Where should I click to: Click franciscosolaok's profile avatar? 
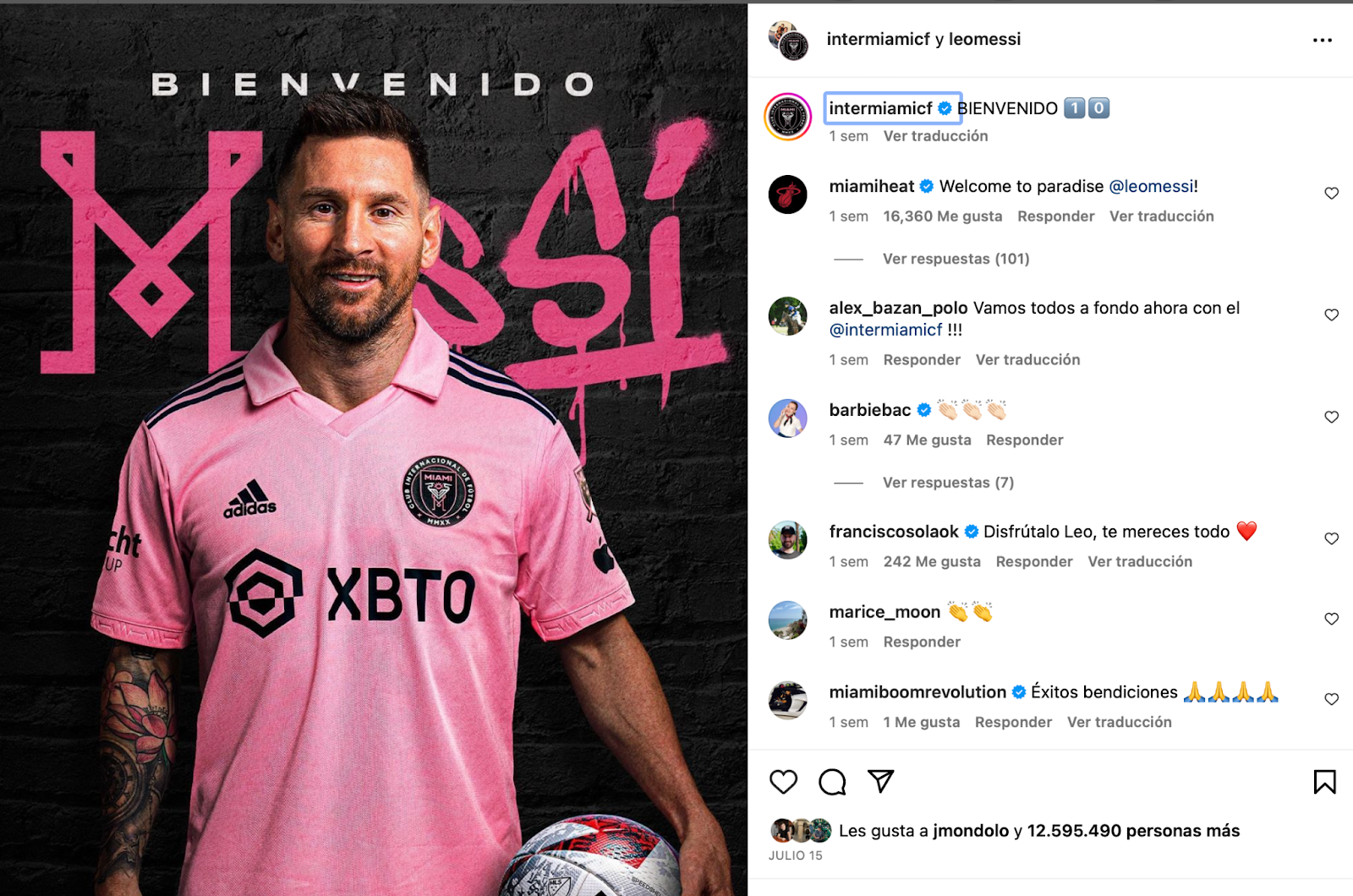click(787, 539)
